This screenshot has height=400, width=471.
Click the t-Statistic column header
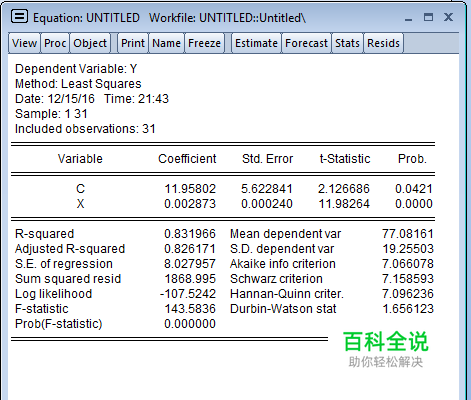345,159
